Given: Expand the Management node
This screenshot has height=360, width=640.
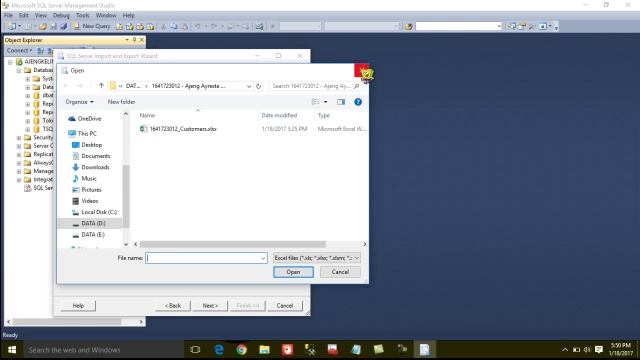Looking at the screenshot, I should pos(19,171).
